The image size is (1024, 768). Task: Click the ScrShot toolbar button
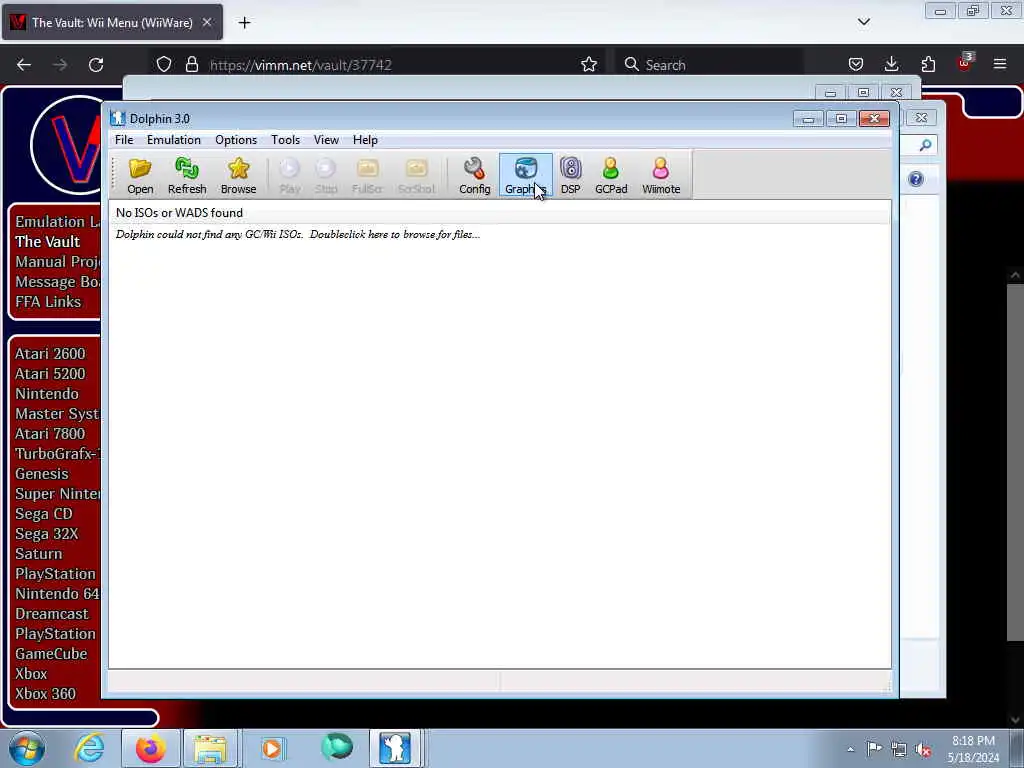click(x=416, y=176)
